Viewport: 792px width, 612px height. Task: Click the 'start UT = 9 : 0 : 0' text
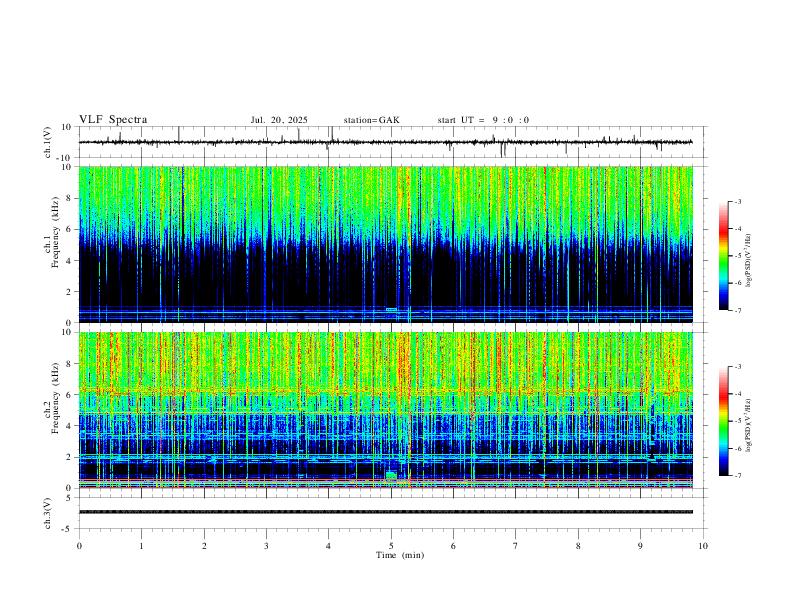(x=483, y=120)
